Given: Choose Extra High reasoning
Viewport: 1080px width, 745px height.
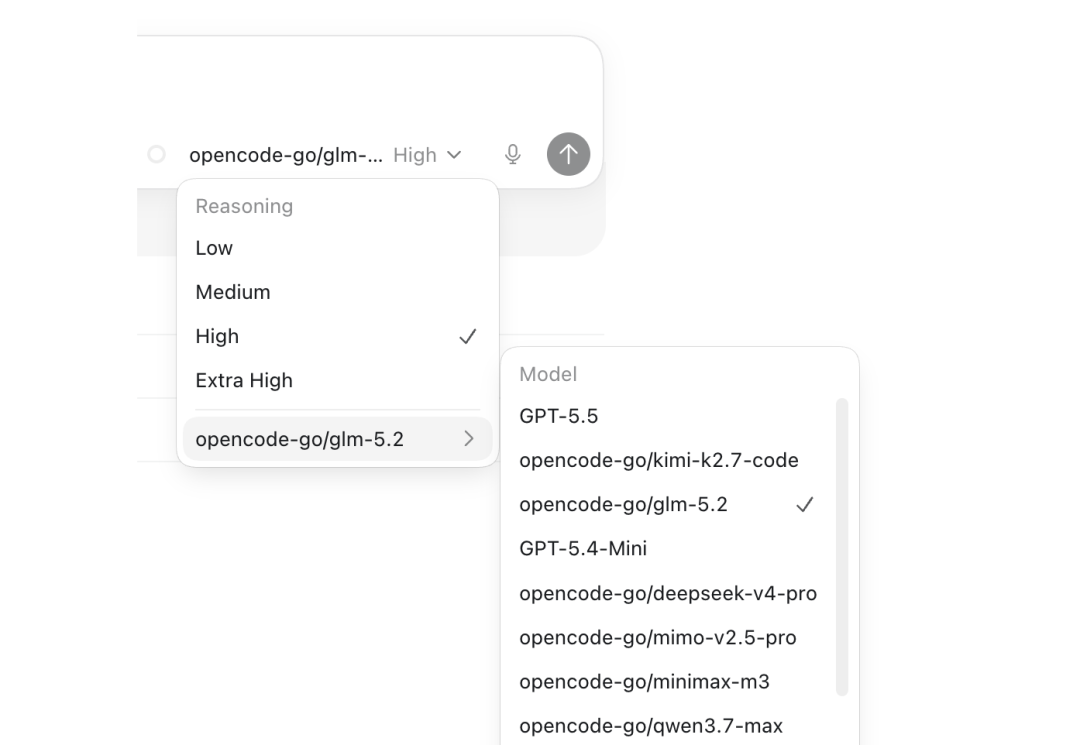Looking at the screenshot, I should (x=338, y=380).
